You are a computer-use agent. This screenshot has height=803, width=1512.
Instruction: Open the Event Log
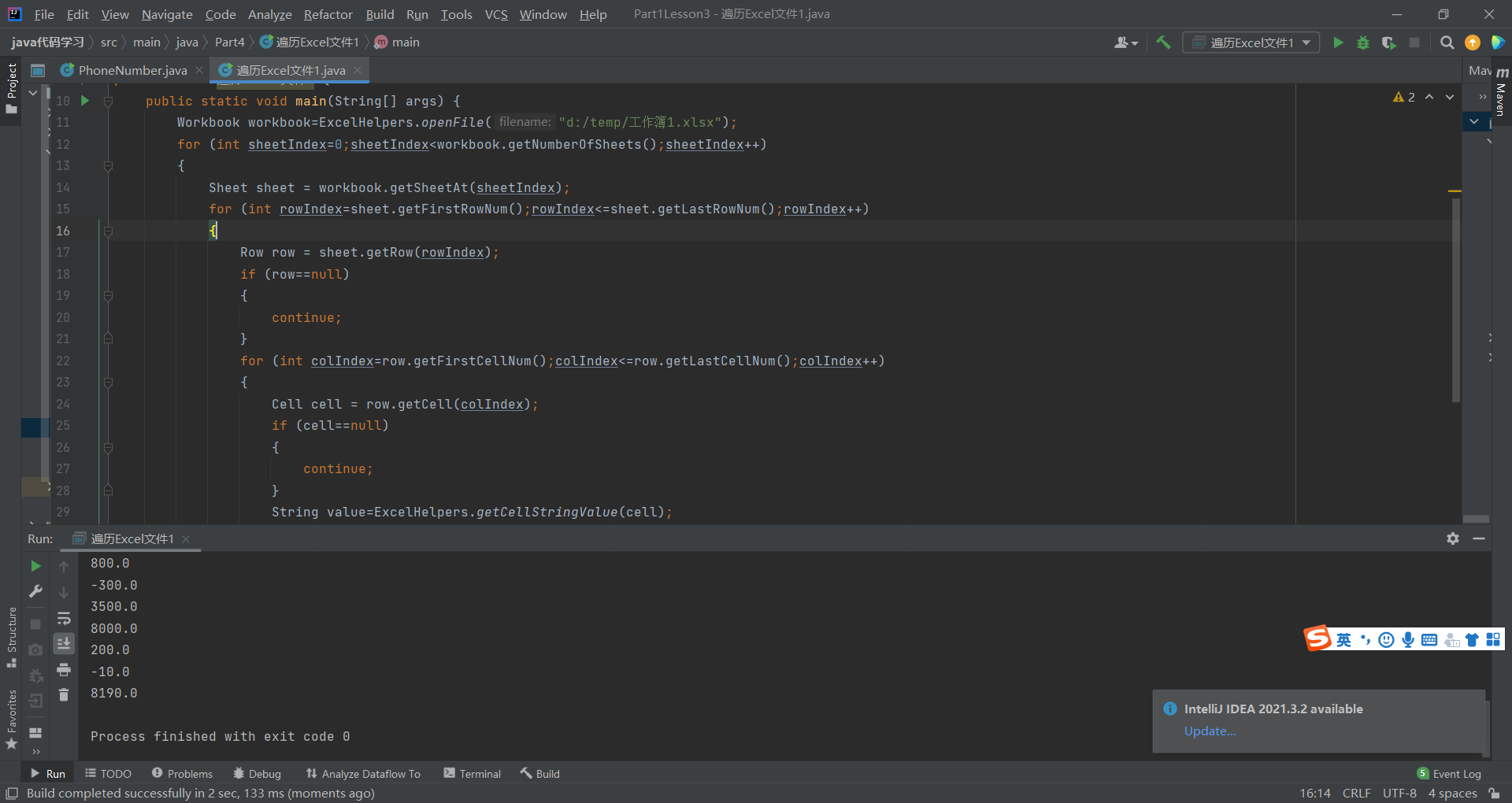tap(1455, 773)
